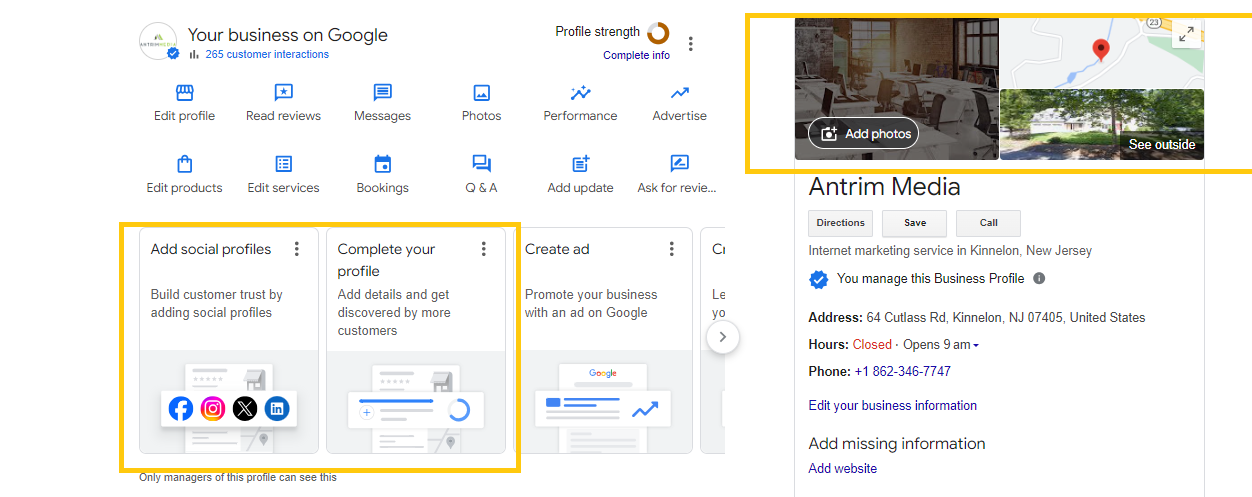1252x497 pixels.
Task: Open the Q & A chat icon
Action: 481,164
